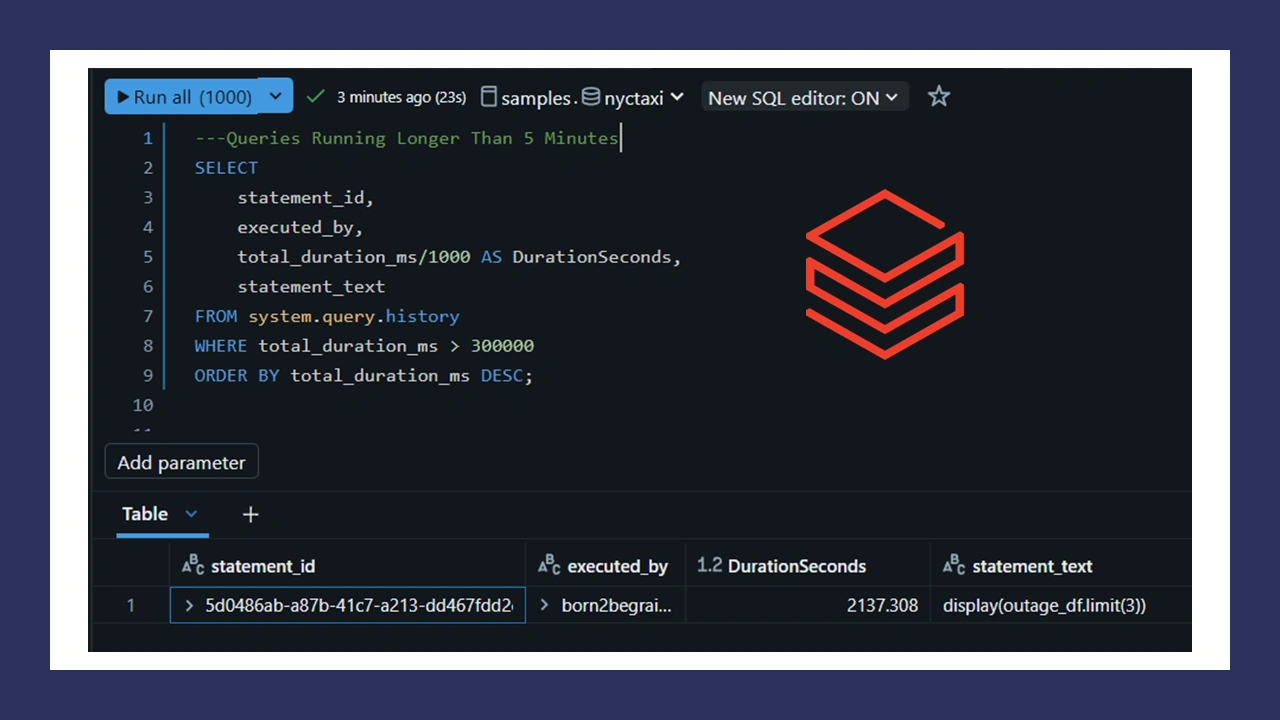Viewport: 1280px width, 720px height.
Task: Click the 1.2 numeric type icon of DurationSeconds
Action: click(x=709, y=566)
